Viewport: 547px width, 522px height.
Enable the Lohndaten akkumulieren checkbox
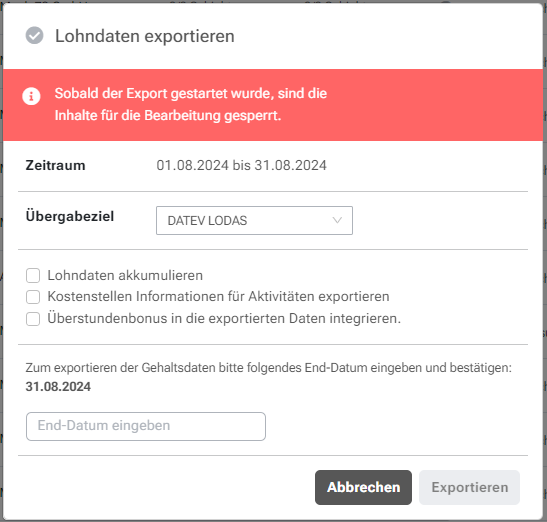click(x=33, y=275)
